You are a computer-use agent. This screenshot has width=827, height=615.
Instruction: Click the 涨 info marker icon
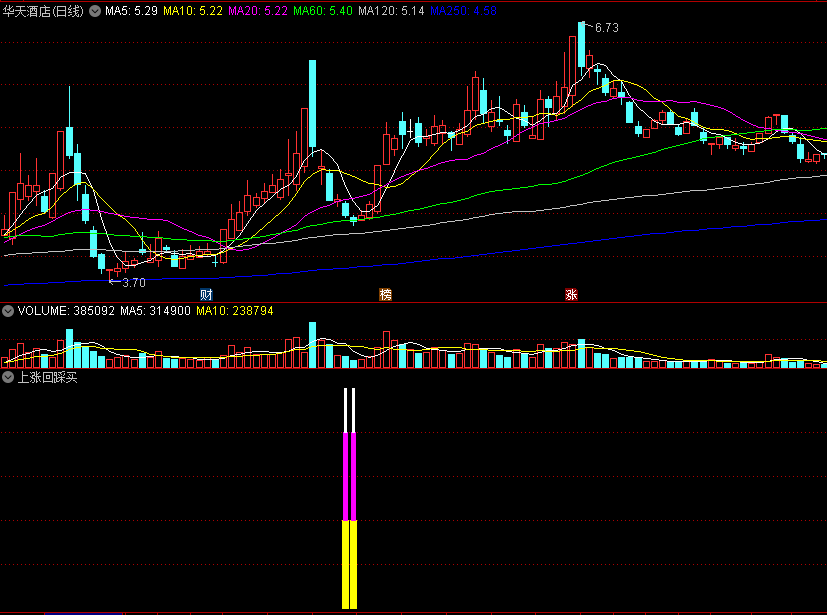[571, 294]
